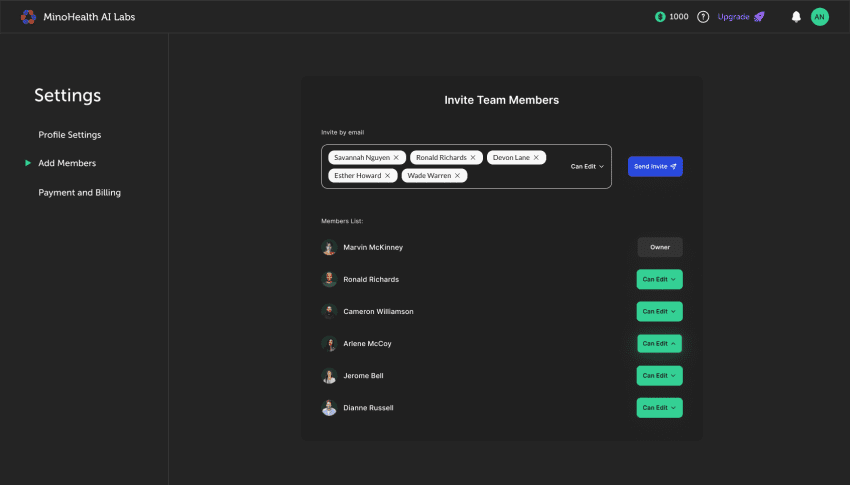
Task: Collapse Arlene McCoy's Can Edit dropdown
Action: pos(659,344)
